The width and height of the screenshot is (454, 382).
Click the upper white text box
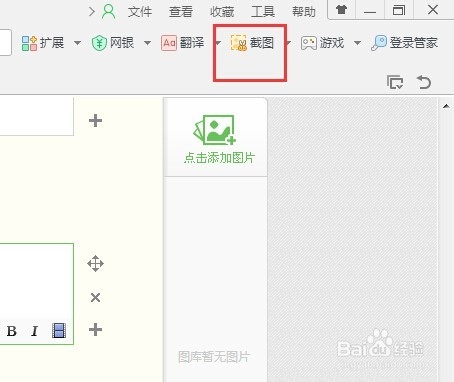tap(37, 116)
